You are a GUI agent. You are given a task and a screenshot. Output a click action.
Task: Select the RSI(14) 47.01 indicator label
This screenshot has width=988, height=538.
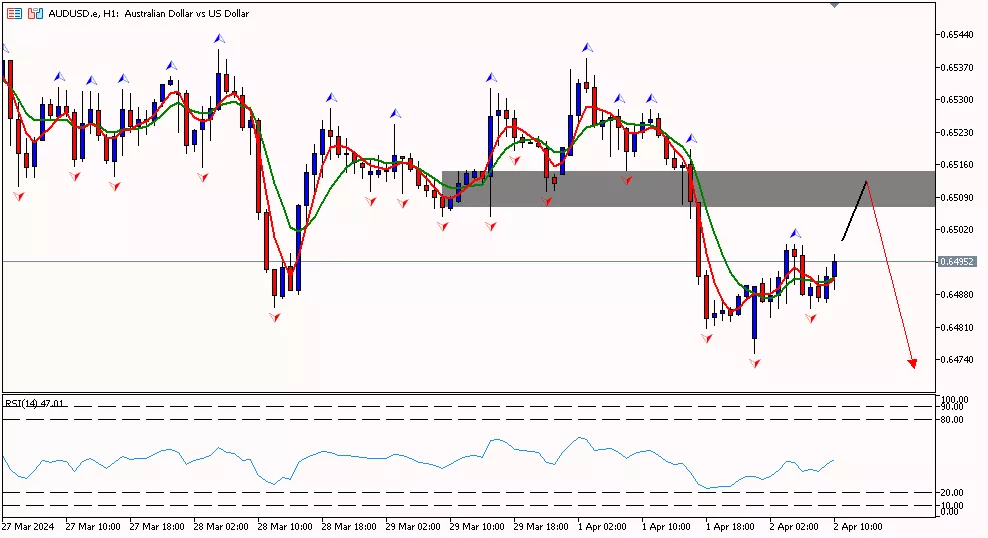coord(35,403)
